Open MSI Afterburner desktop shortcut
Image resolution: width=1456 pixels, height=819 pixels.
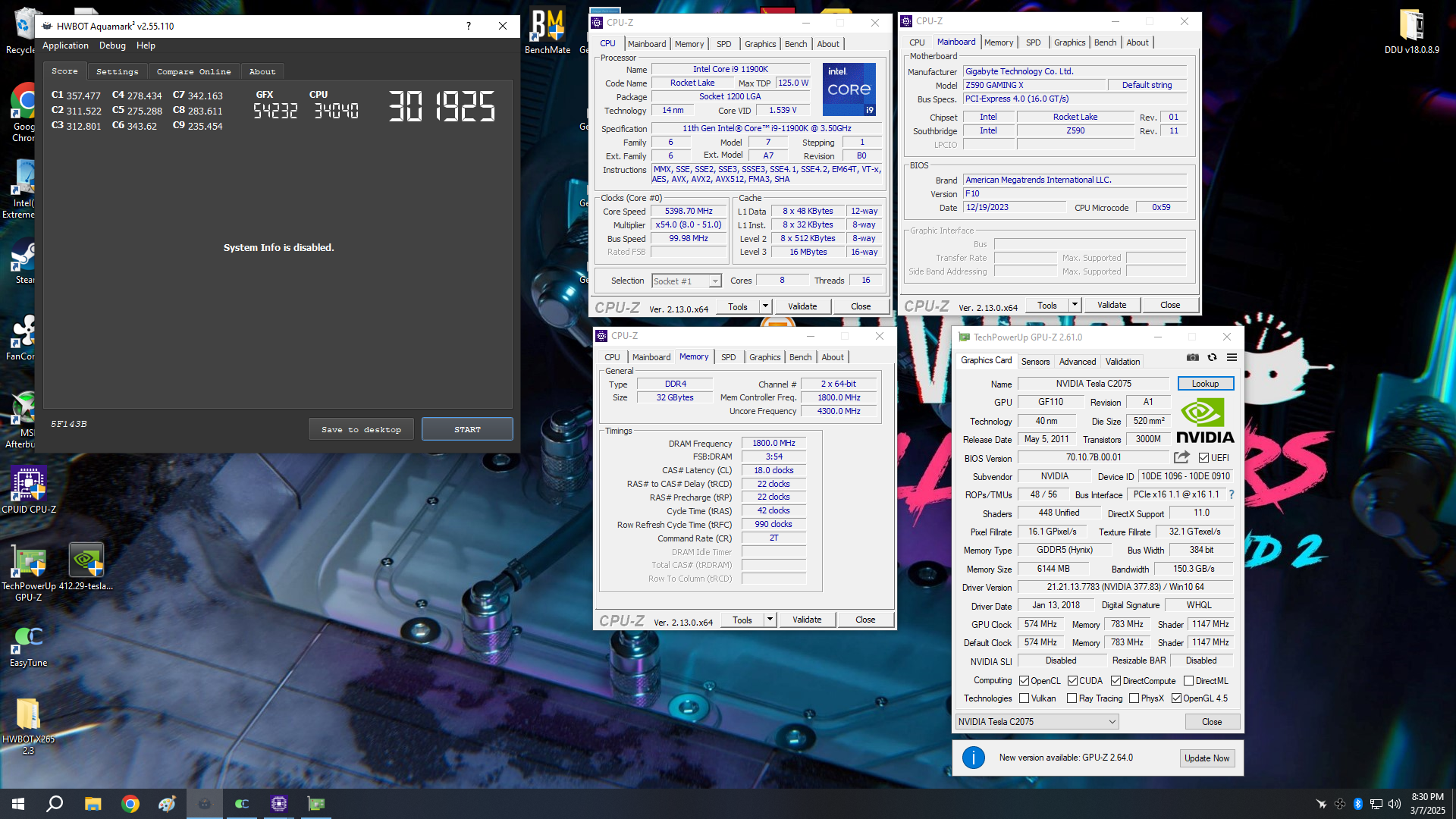tap(23, 419)
